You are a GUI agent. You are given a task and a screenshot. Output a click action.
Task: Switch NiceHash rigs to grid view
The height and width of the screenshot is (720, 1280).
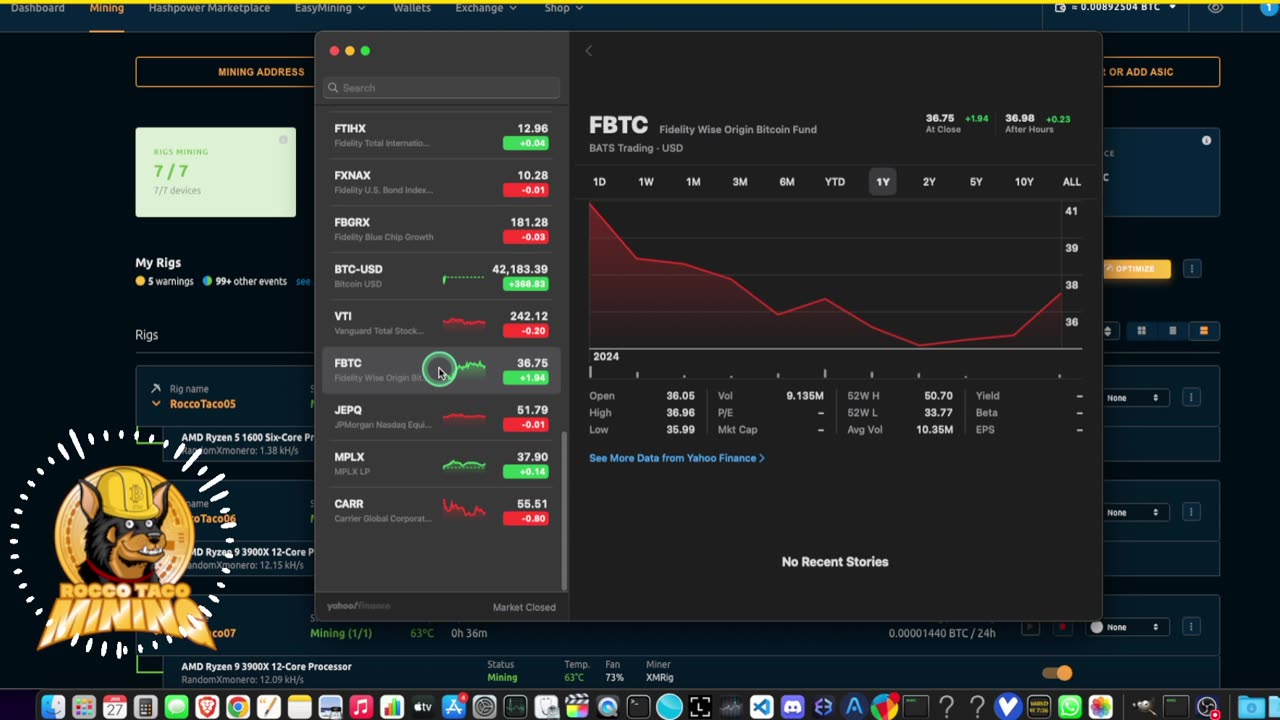pyautogui.click(x=1141, y=331)
